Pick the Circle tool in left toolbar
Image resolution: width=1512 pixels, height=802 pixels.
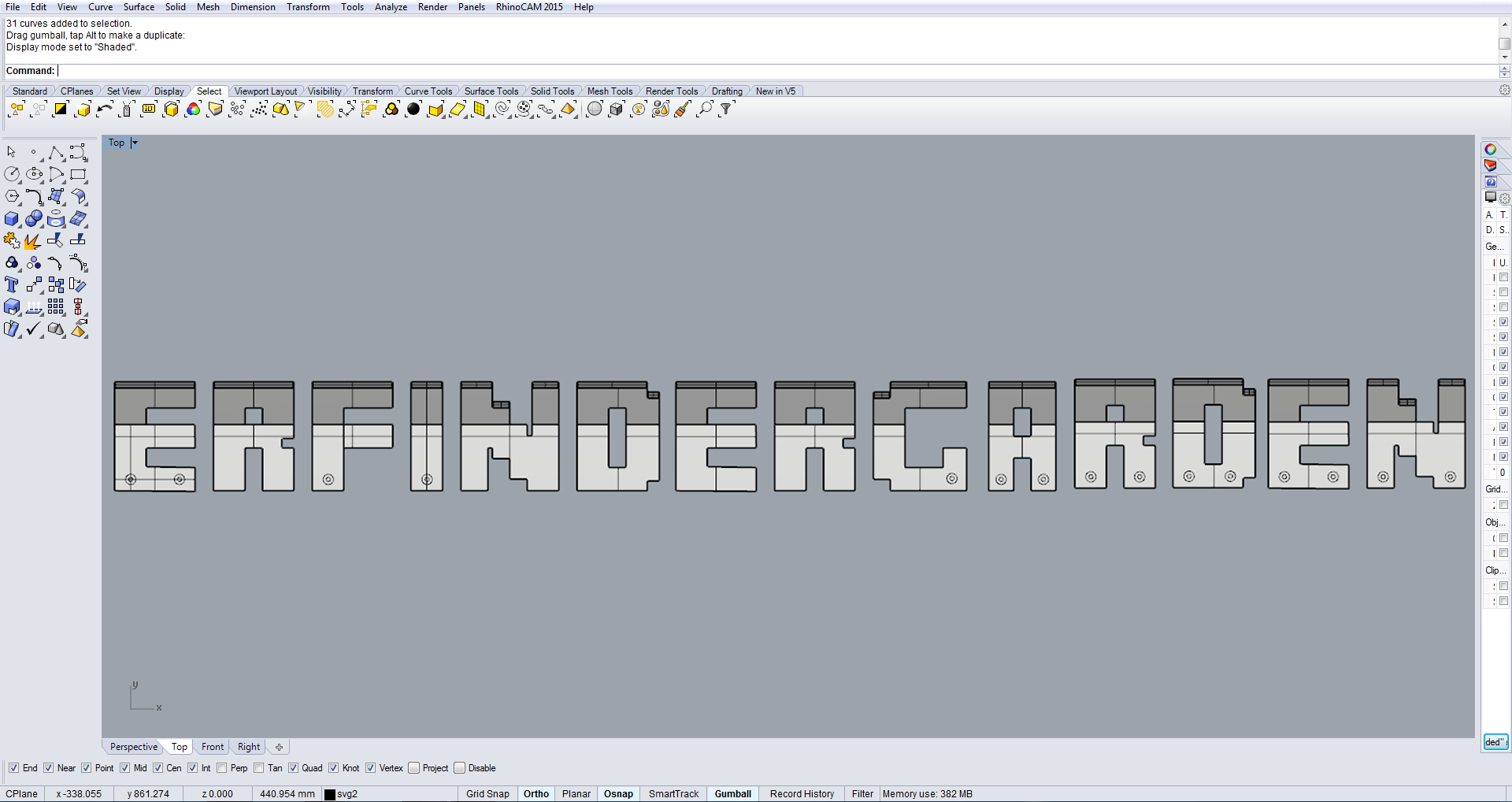tap(12, 174)
